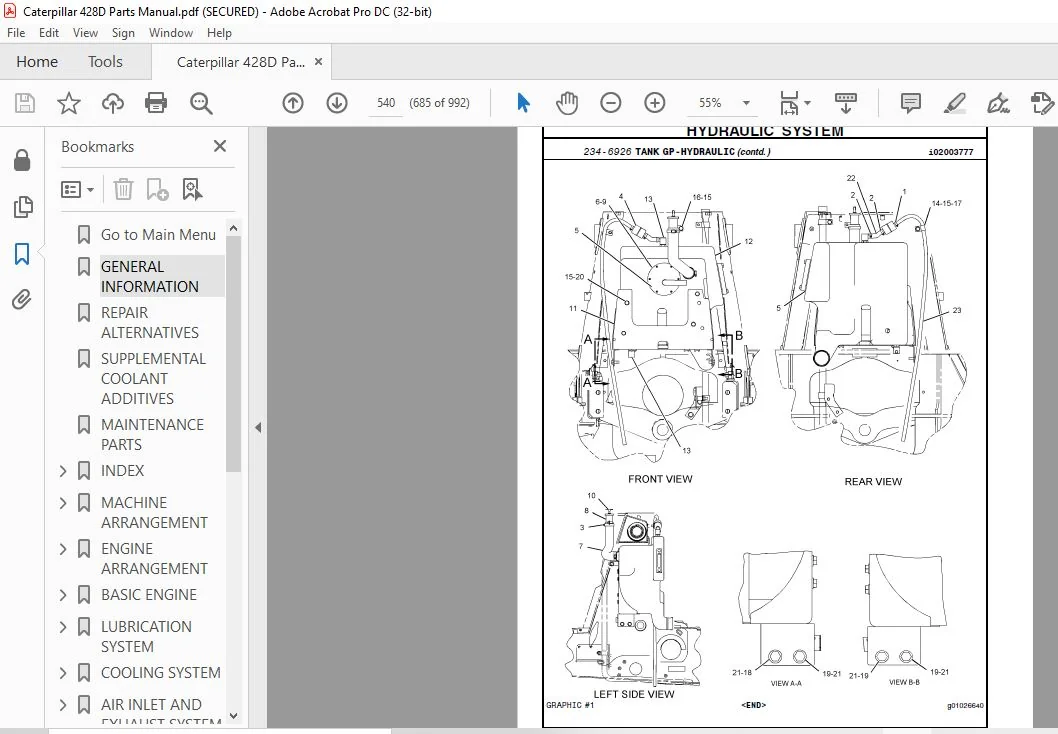1058x734 pixels.
Task: Open the Help menu
Action: tap(219, 32)
